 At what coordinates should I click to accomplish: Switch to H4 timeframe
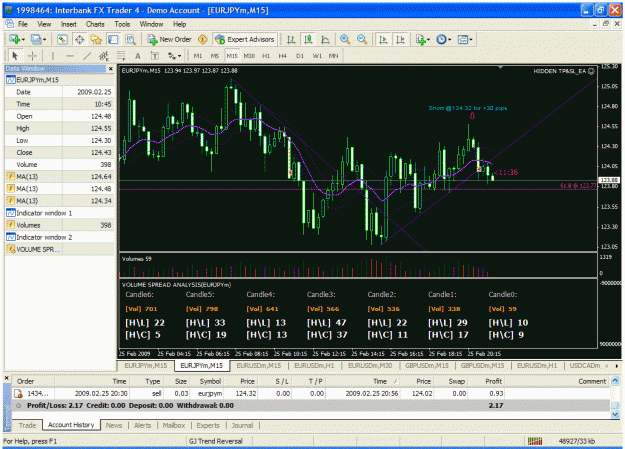(282, 56)
